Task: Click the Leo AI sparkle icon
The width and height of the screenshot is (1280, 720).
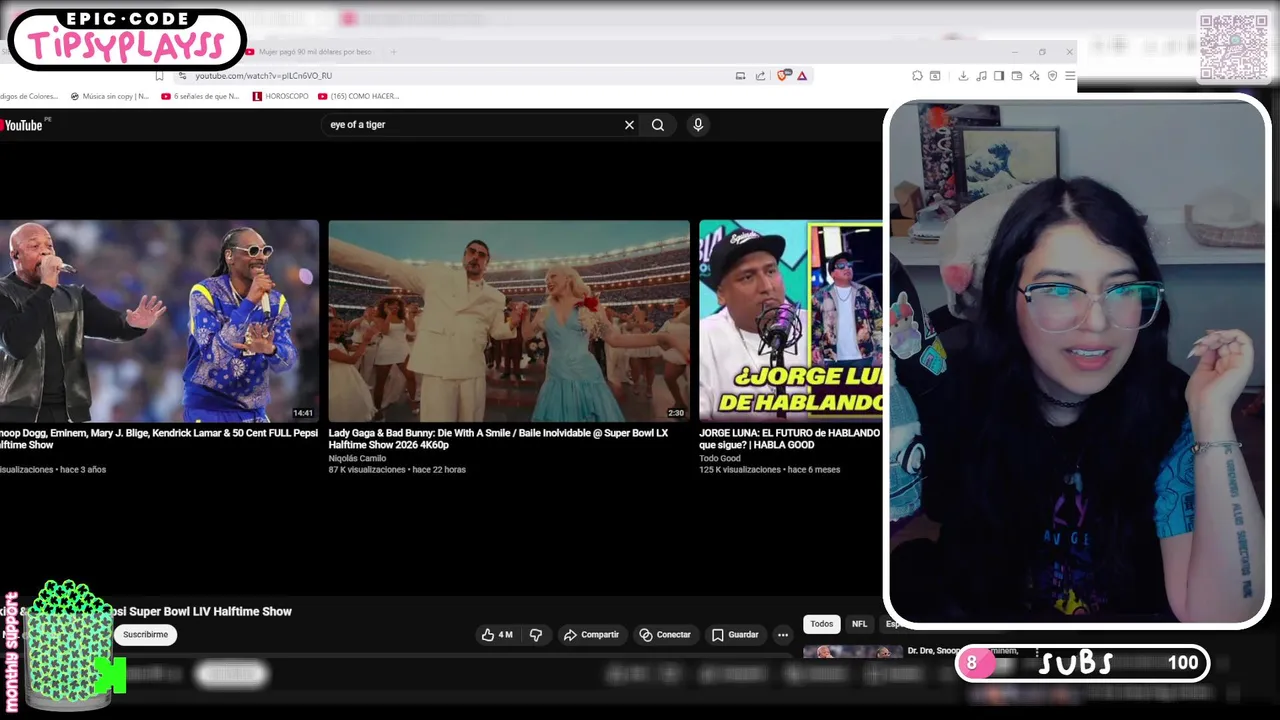Action: point(1035,76)
